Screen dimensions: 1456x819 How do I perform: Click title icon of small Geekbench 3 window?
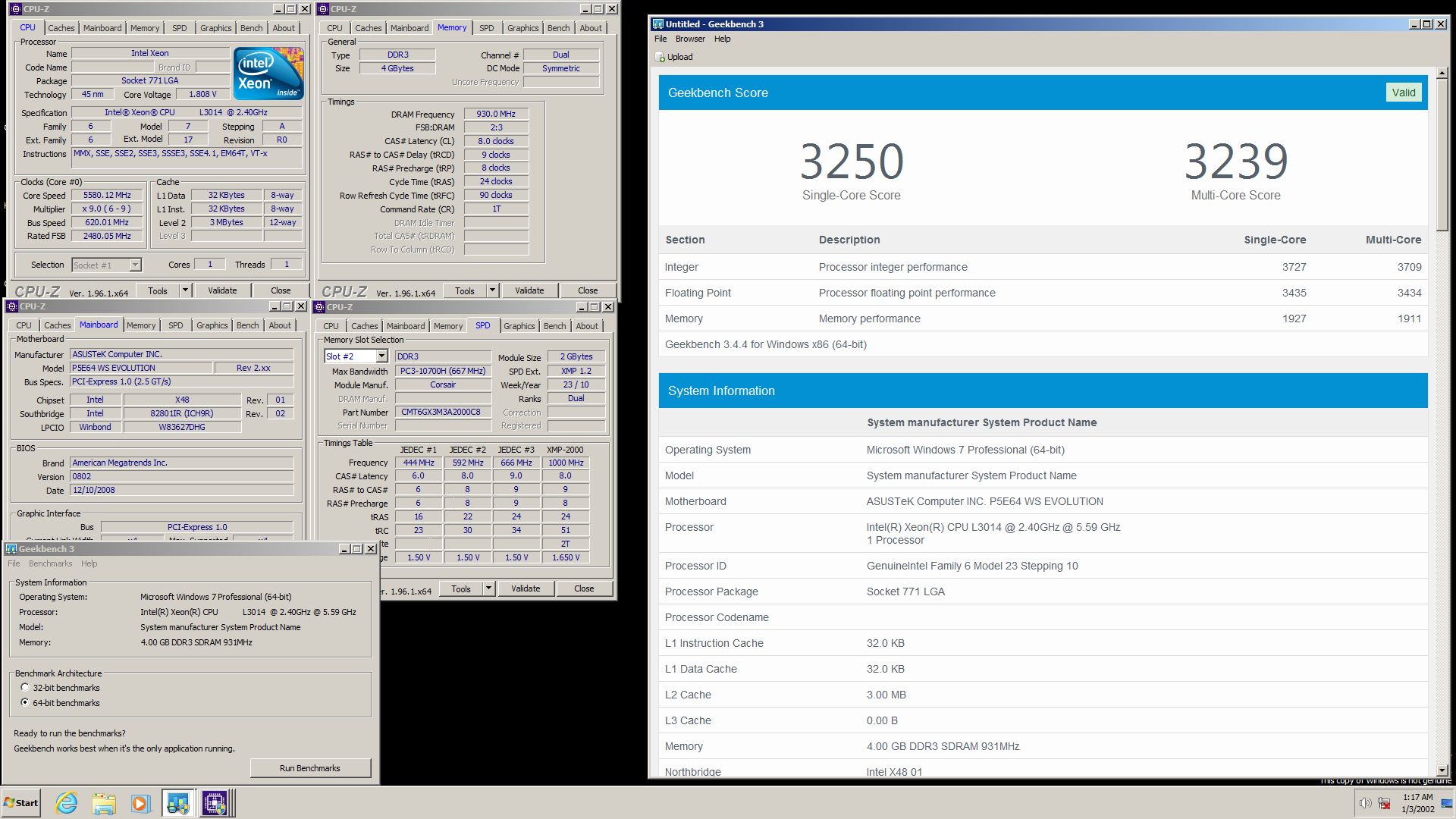click(11, 549)
